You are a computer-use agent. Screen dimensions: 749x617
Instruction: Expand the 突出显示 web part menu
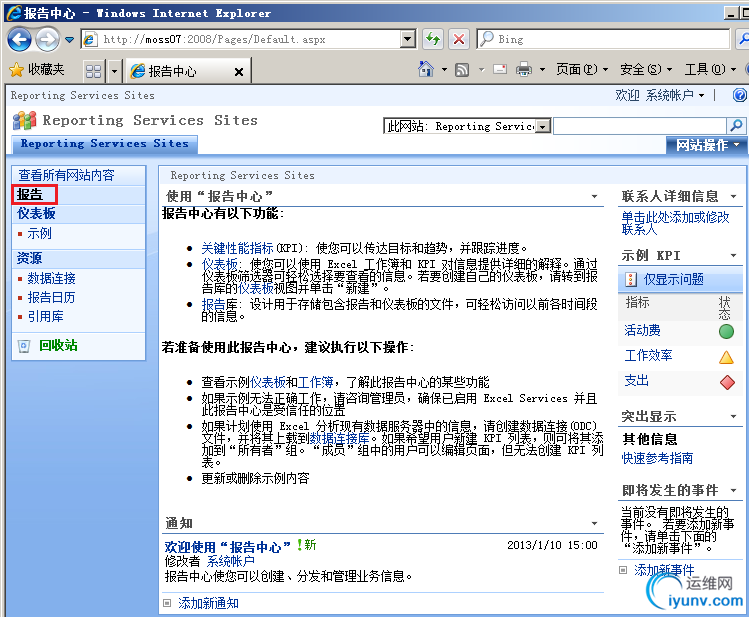pyautogui.click(x=733, y=417)
